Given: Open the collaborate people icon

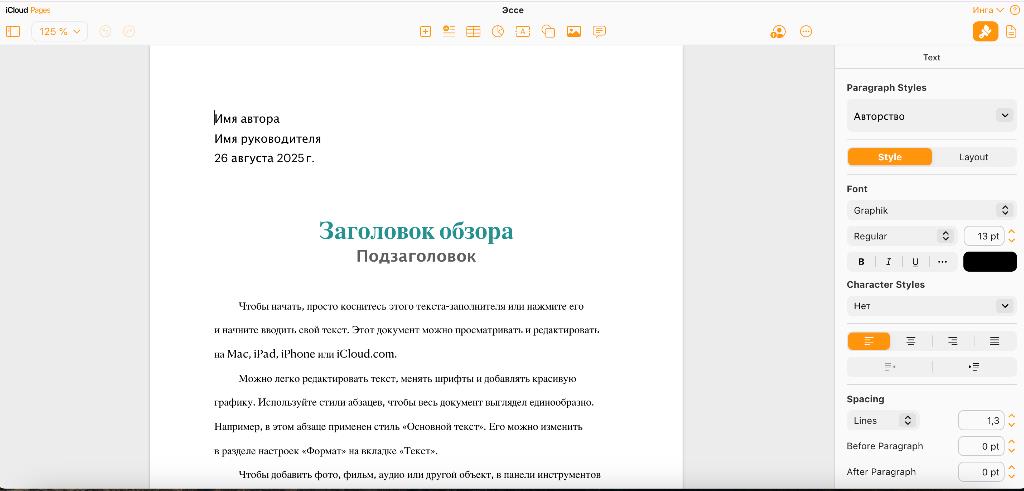Looking at the screenshot, I should pyautogui.click(x=778, y=31).
